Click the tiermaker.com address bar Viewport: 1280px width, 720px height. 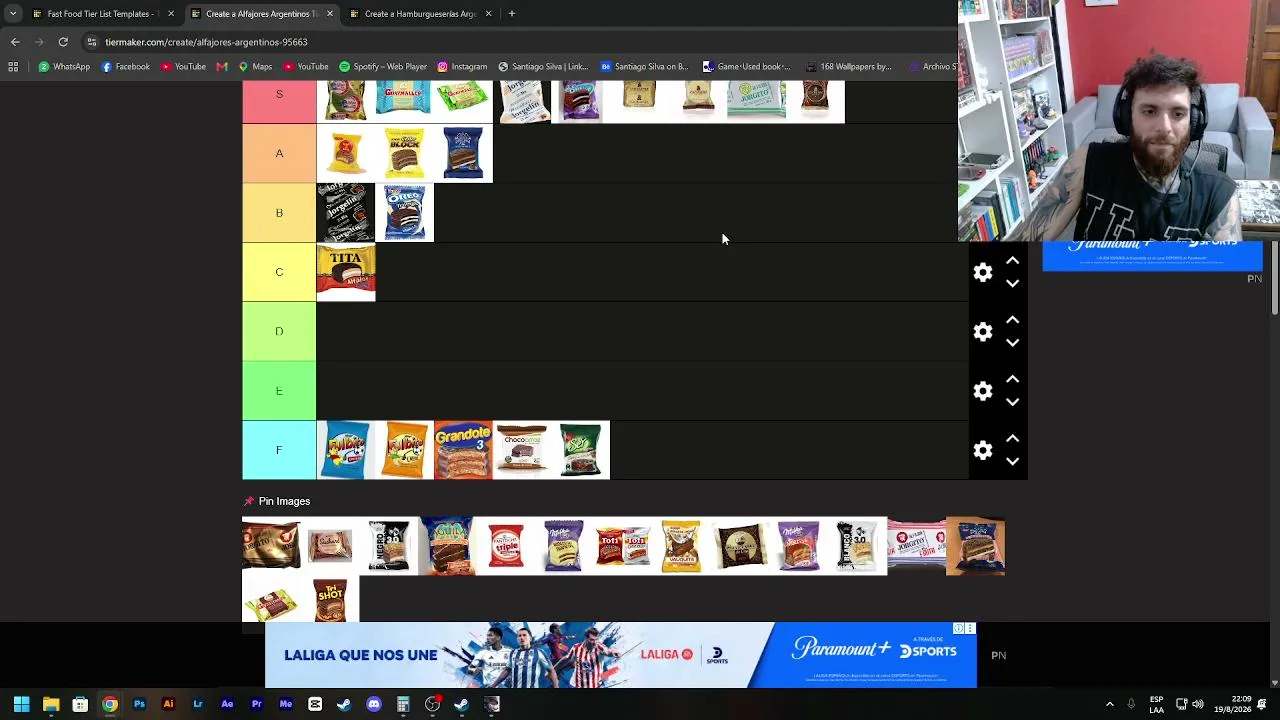[x=518, y=42]
